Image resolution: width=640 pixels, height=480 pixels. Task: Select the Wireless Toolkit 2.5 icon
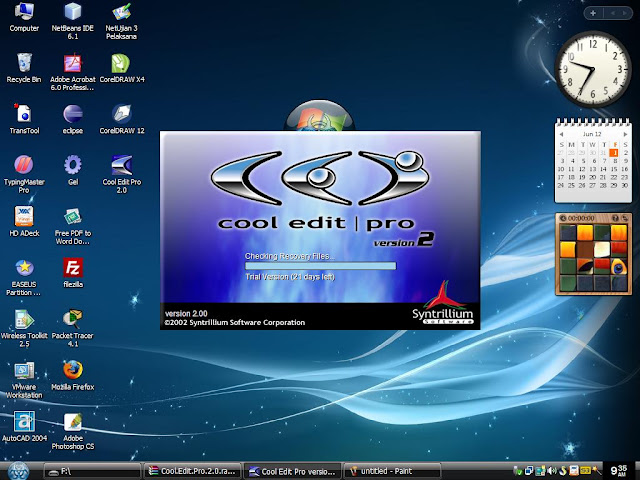(24, 328)
